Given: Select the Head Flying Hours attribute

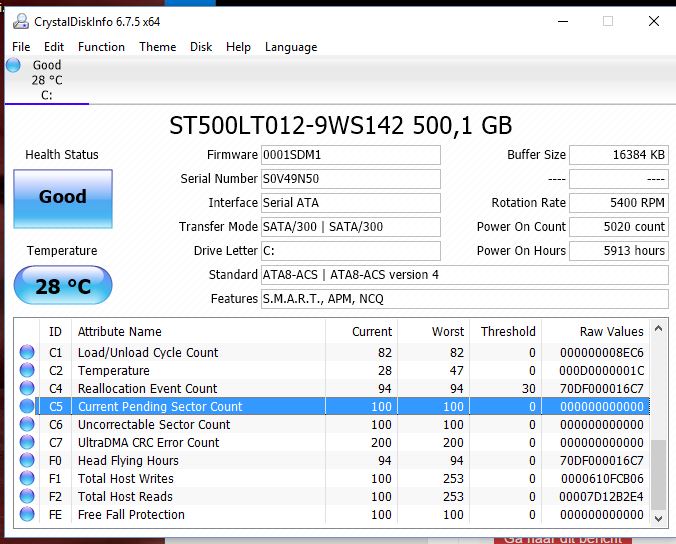Looking at the screenshot, I should 128,461.
